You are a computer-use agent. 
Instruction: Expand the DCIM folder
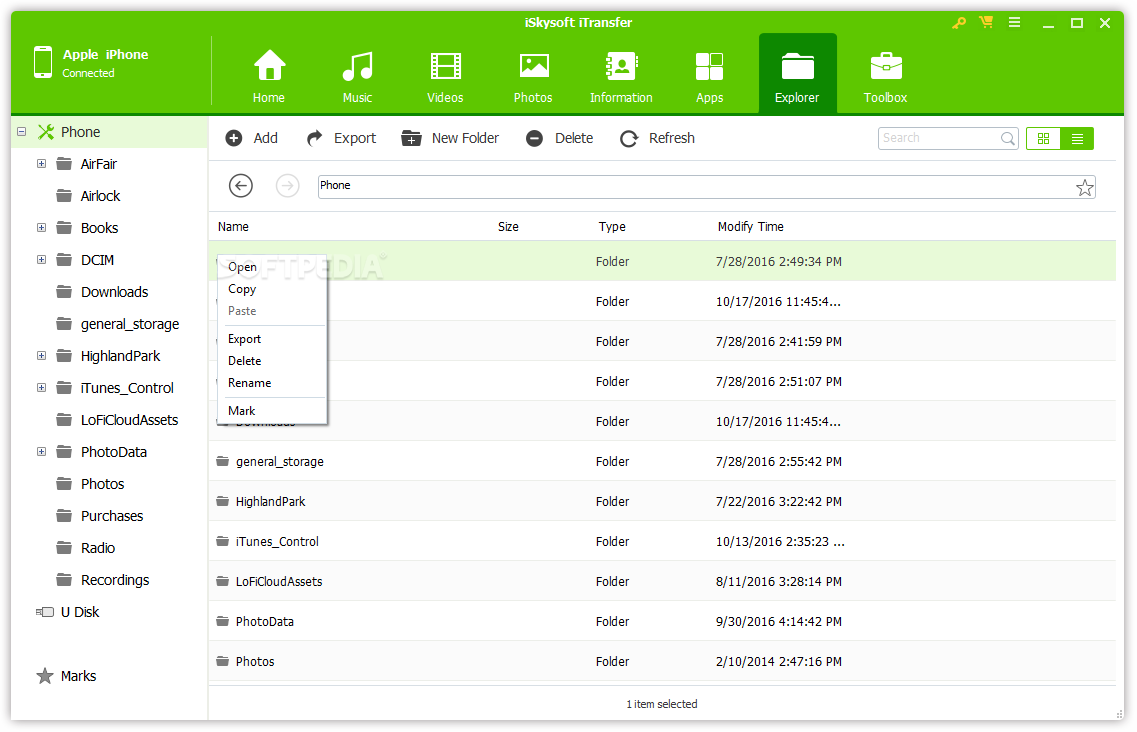tap(41, 260)
